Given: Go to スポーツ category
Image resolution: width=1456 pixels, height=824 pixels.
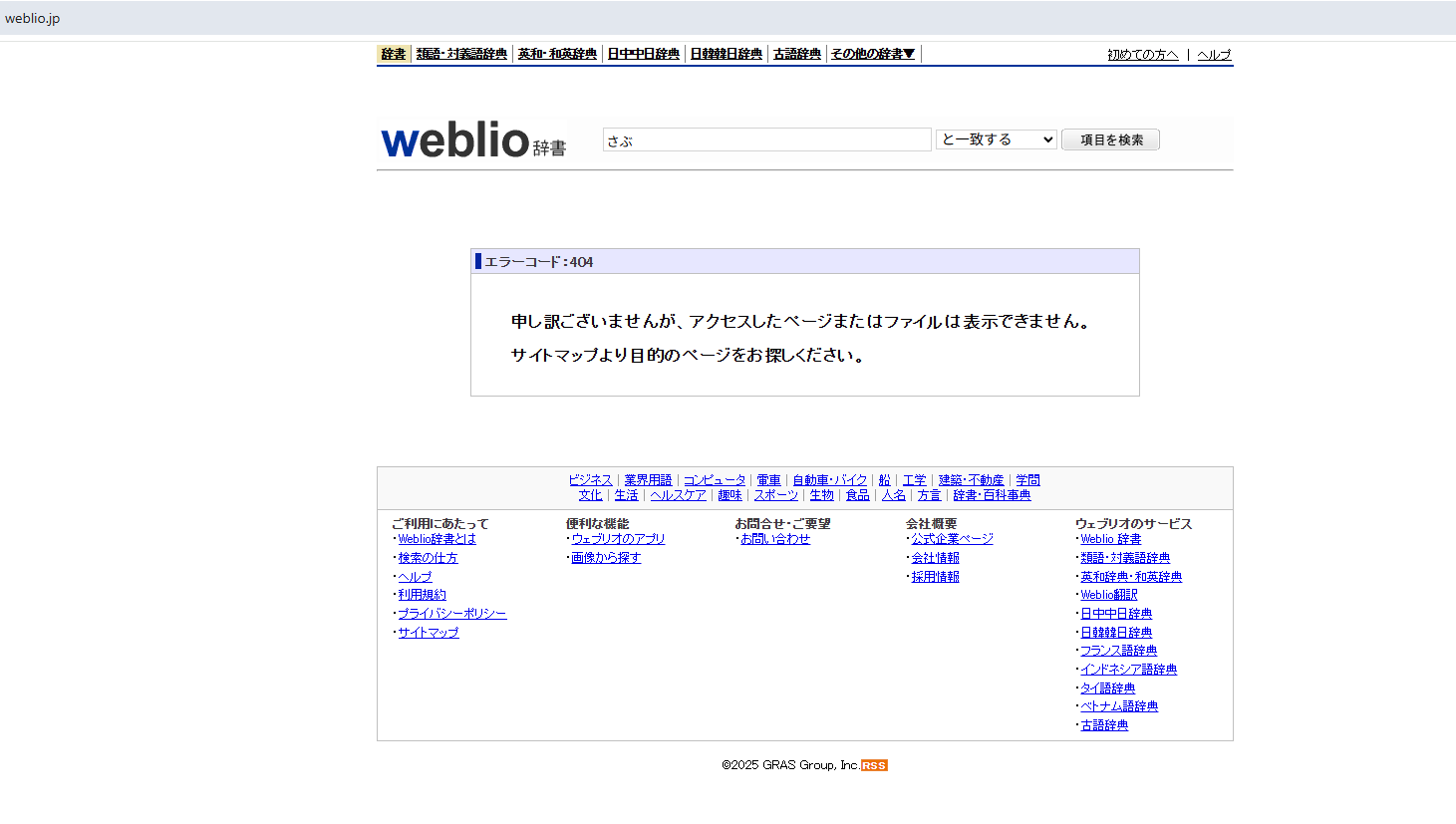Looking at the screenshot, I should pyautogui.click(x=776, y=495).
